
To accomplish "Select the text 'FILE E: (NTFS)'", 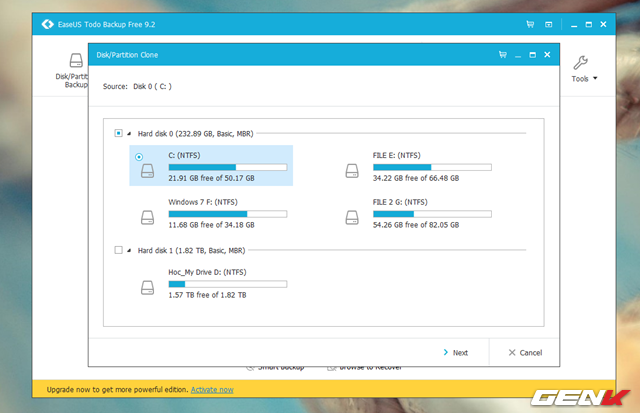I will pyautogui.click(x=396, y=155).
